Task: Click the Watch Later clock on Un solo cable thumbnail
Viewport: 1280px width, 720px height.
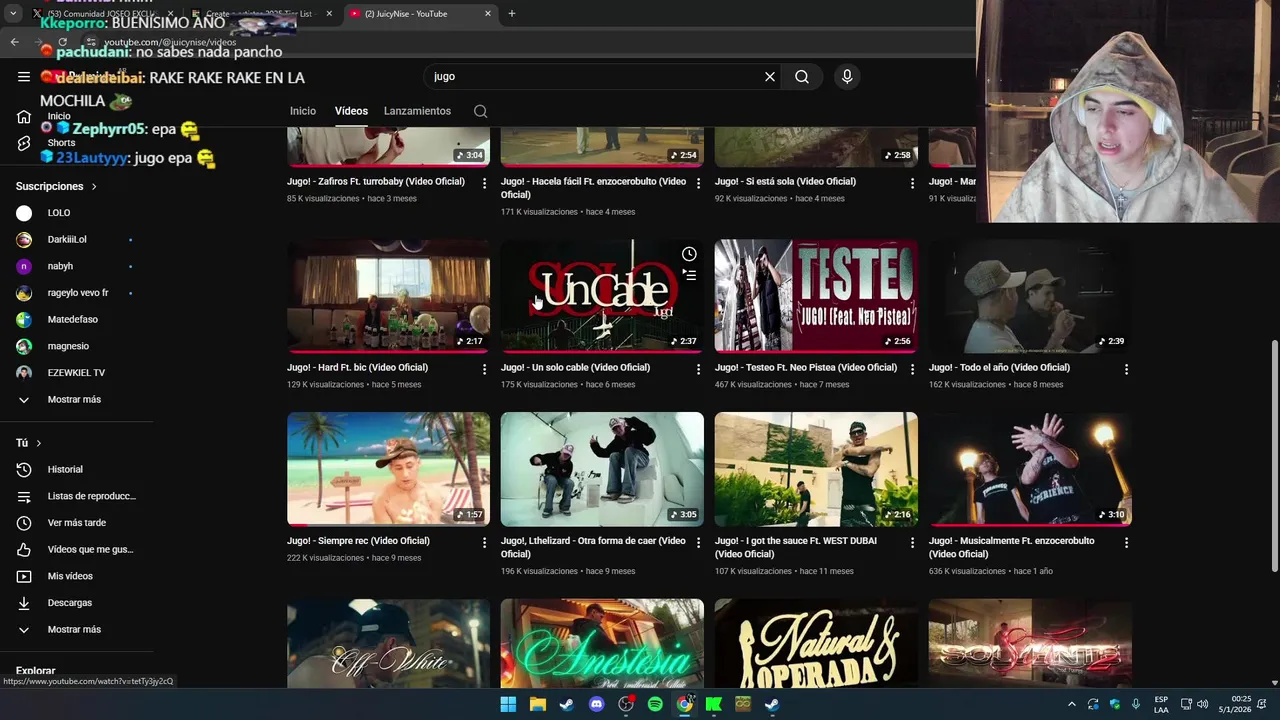Action: [689, 254]
